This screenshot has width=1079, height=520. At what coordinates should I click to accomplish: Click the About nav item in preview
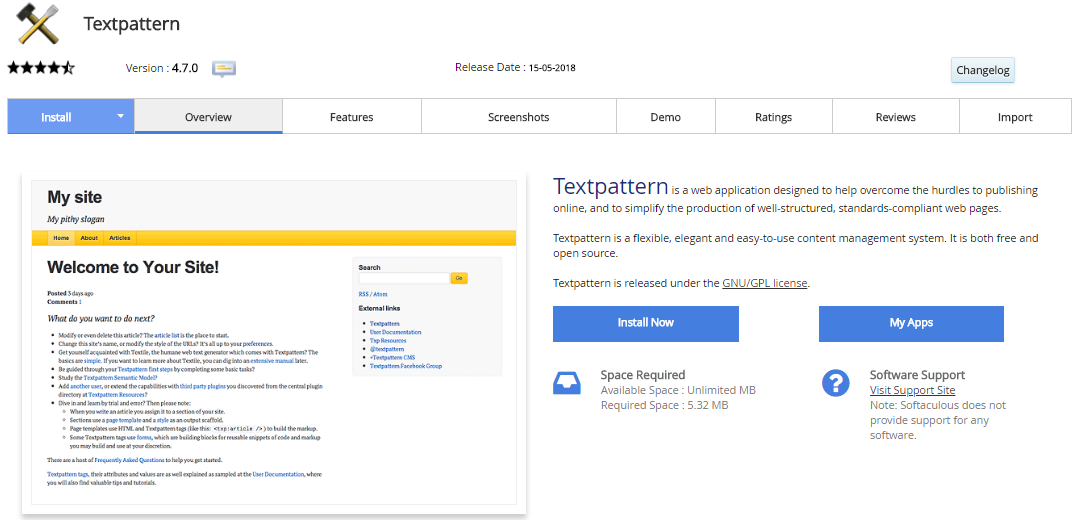click(89, 238)
